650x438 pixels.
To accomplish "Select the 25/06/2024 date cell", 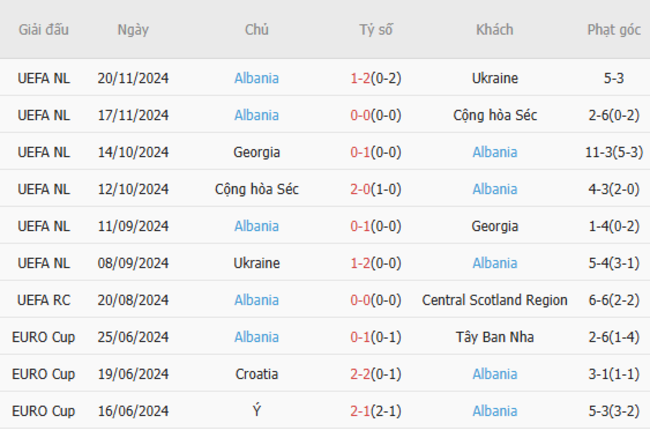I will (133, 337).
